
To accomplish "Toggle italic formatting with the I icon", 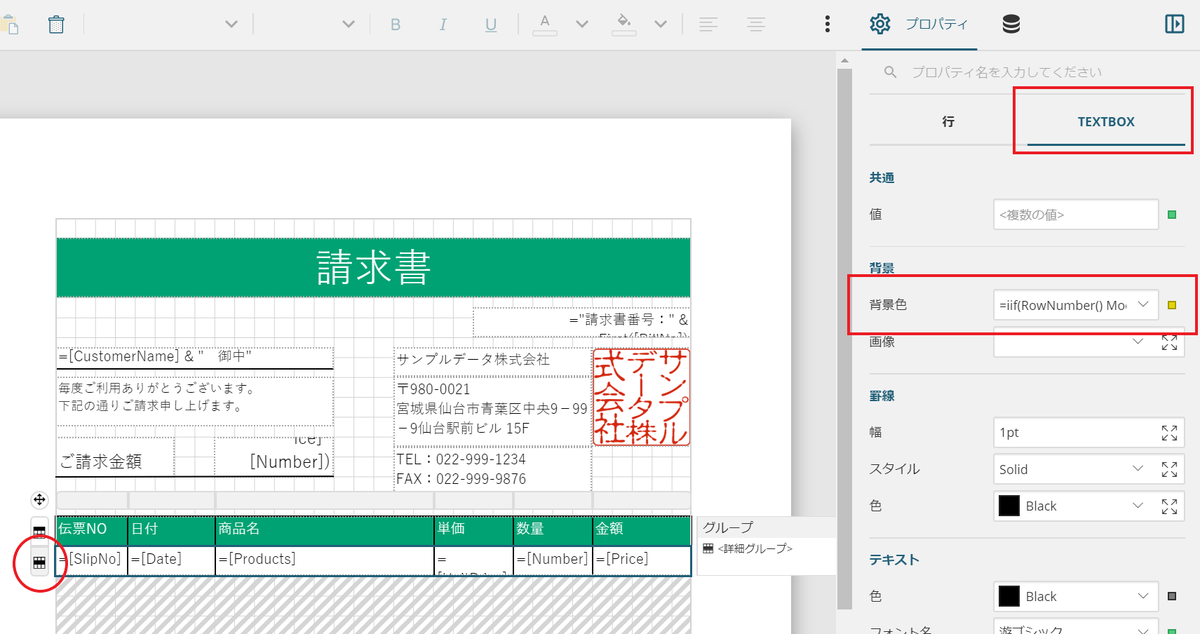I will 443,24.
